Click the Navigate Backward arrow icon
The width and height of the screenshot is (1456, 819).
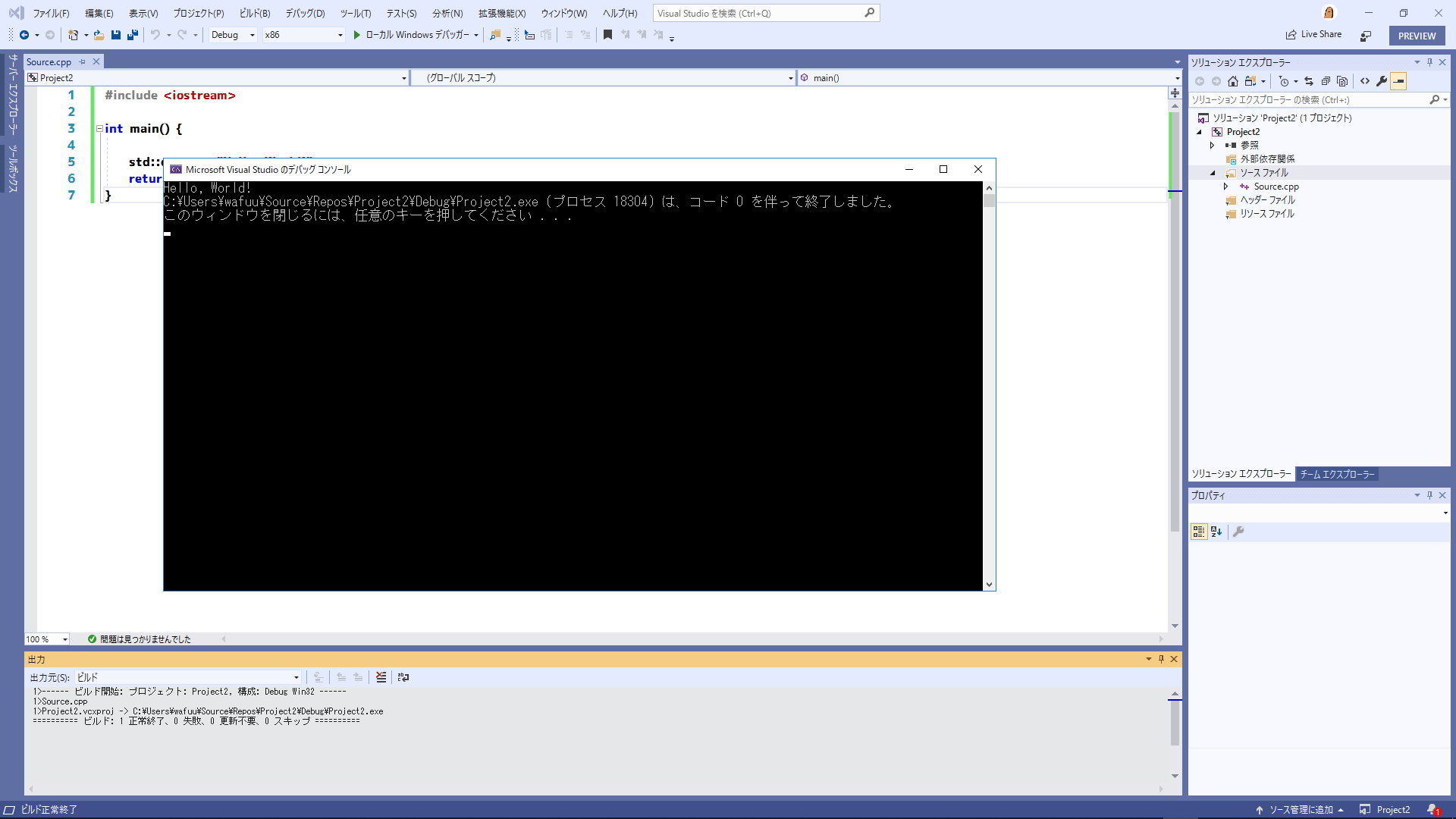(24, 35)
